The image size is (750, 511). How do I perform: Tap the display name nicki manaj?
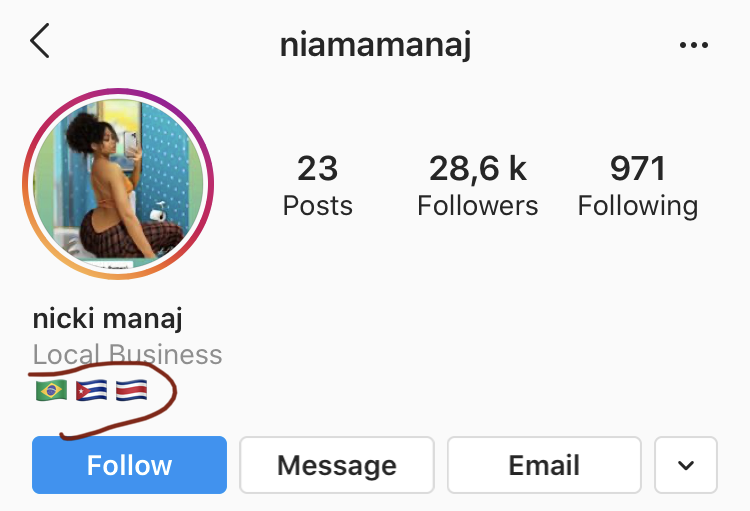coord(107,319)
